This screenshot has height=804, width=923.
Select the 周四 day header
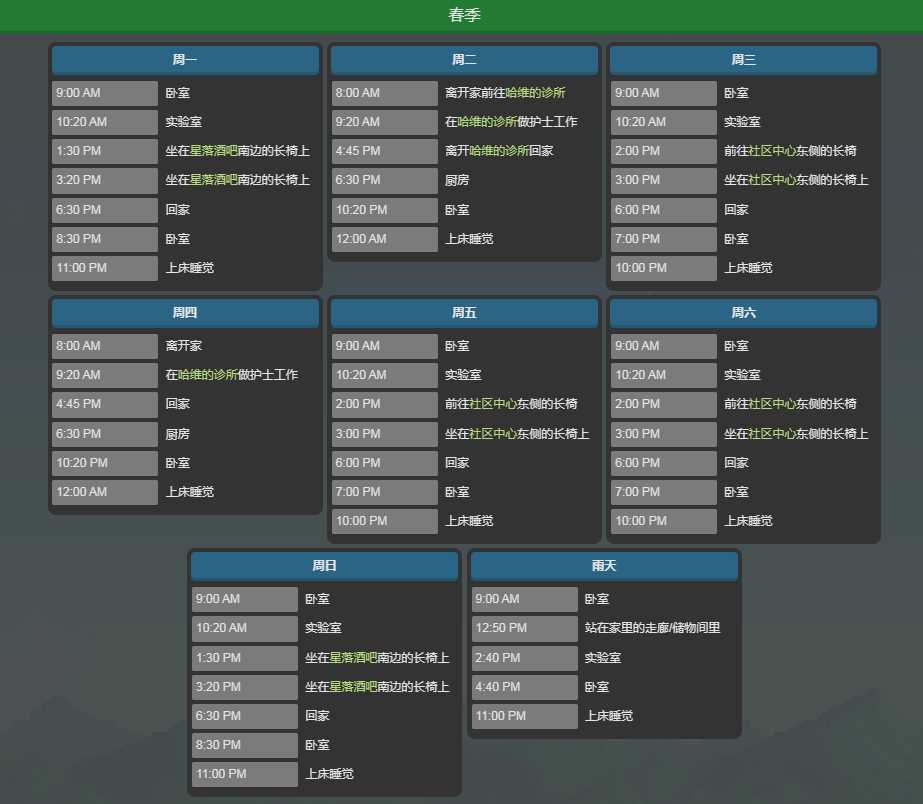coord(185,313)
